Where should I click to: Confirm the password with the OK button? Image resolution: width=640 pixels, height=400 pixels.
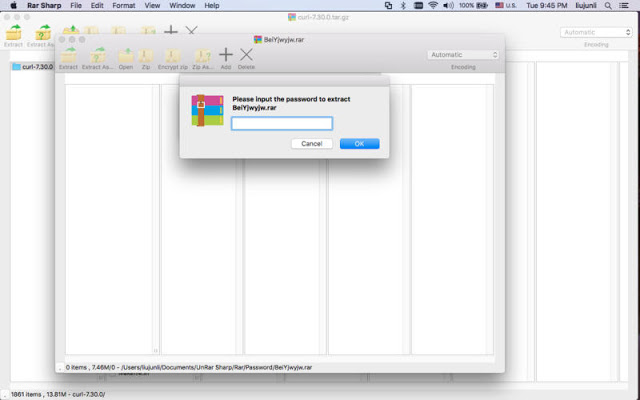click(x=360, y=144)
